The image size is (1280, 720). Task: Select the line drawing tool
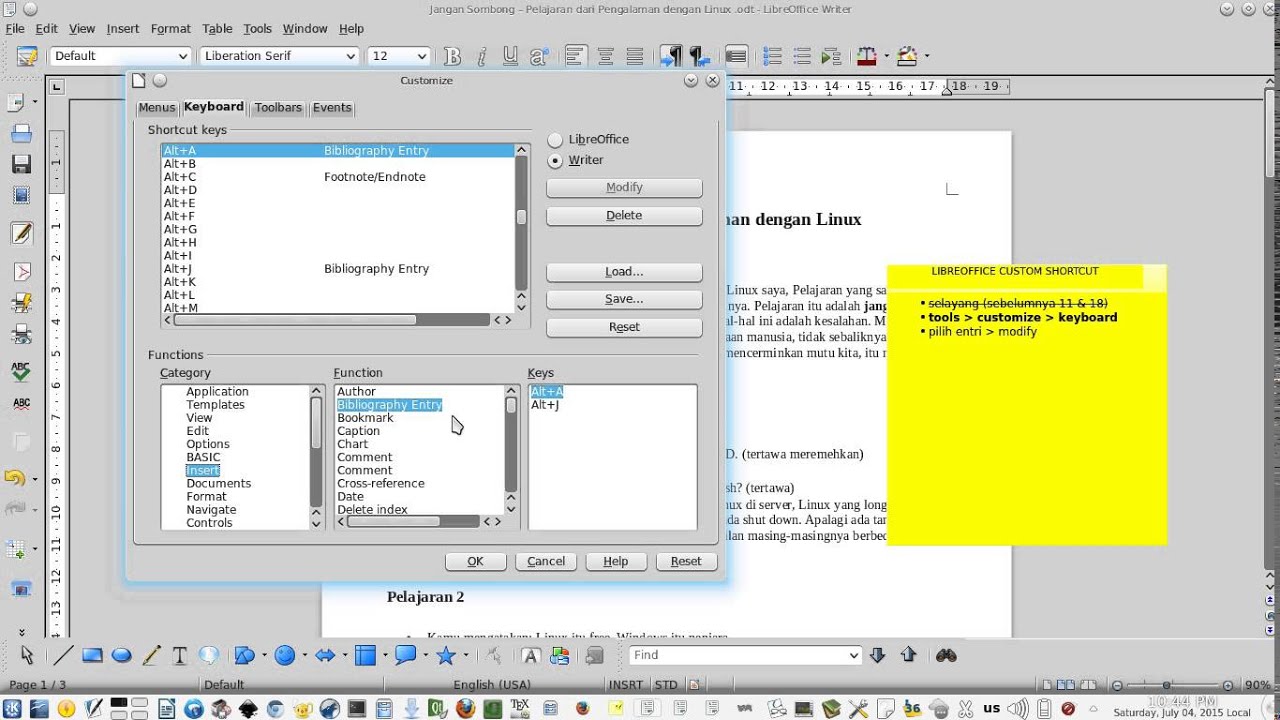(62, 656)
